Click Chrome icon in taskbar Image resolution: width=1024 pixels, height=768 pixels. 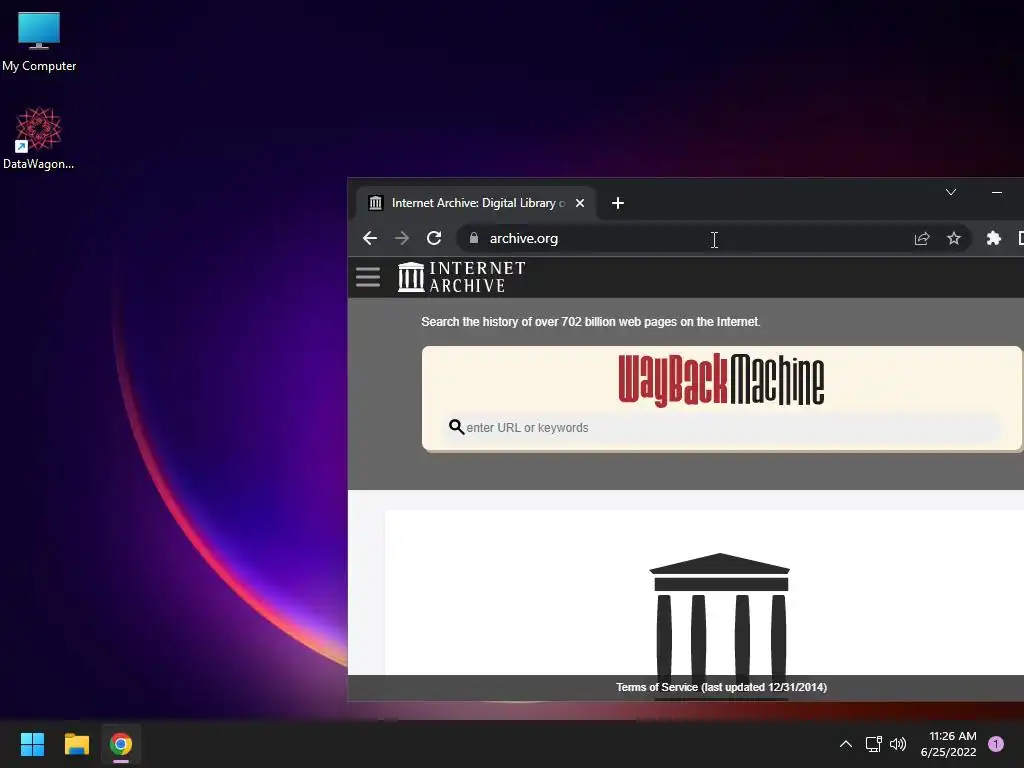click(121, 744)
